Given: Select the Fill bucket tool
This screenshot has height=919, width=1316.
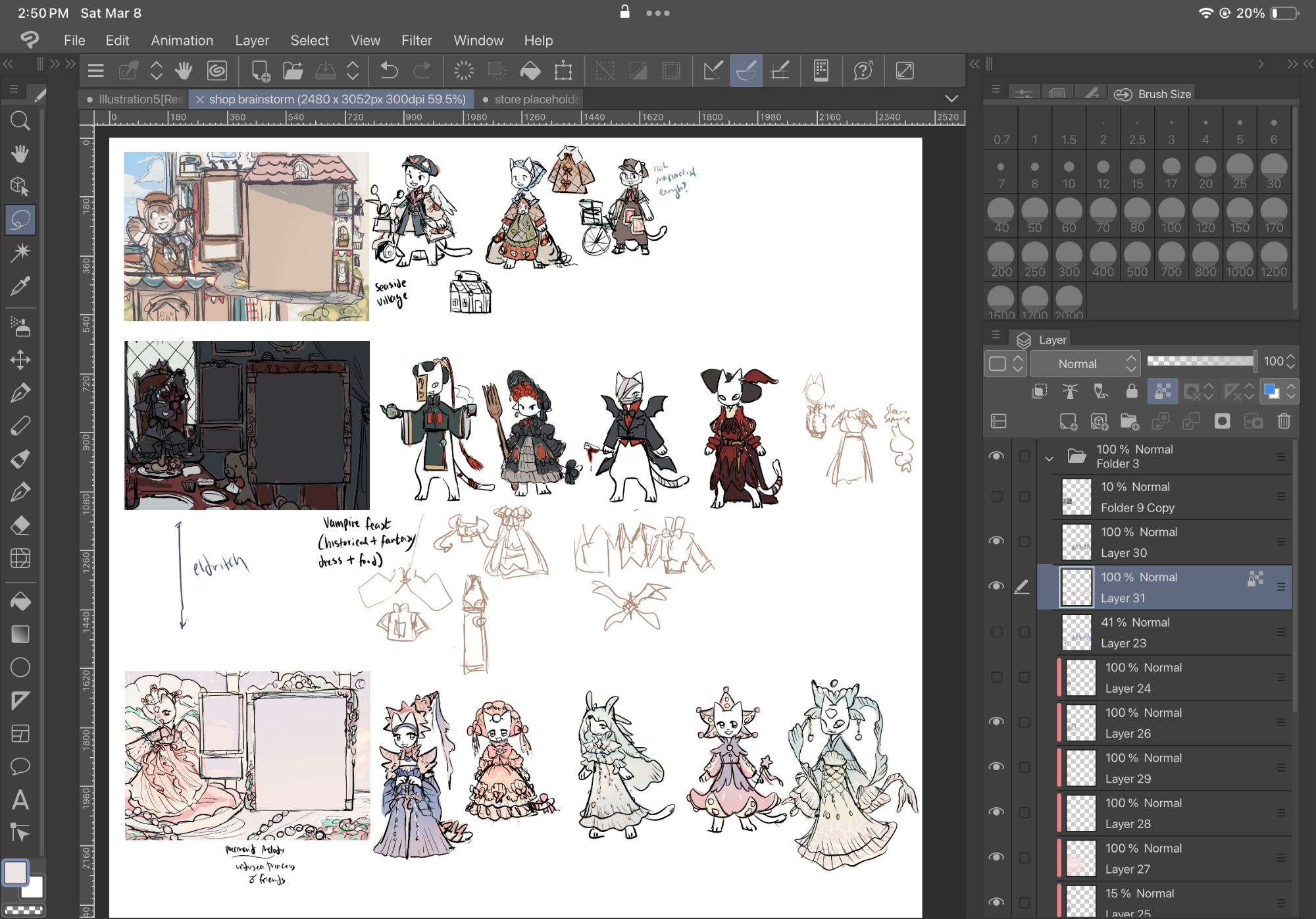Looking at the screenshot, I should tap(20, 601).
